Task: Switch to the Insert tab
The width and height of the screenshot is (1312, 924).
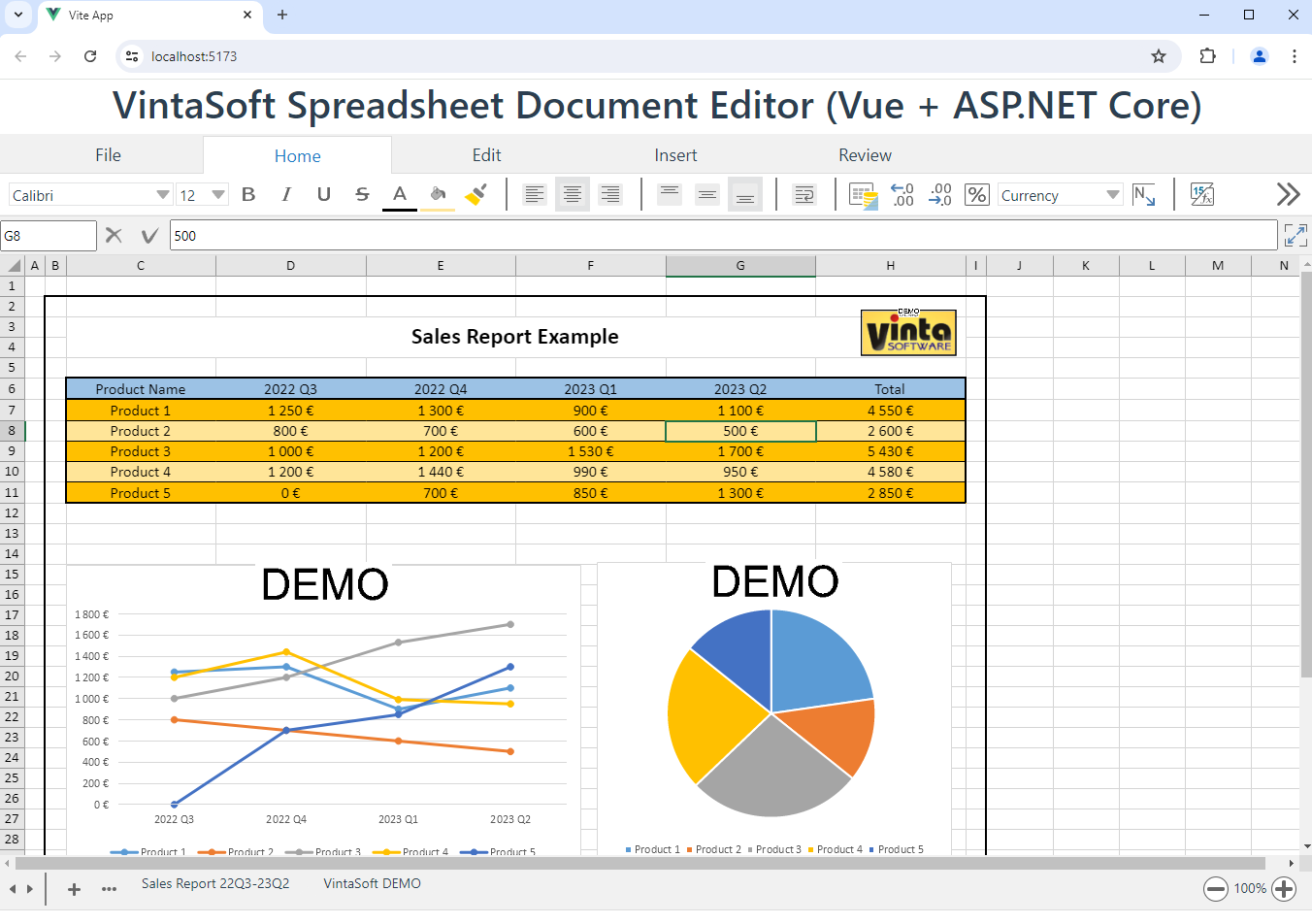Action: pyautogui.click(x=675, y=155)
